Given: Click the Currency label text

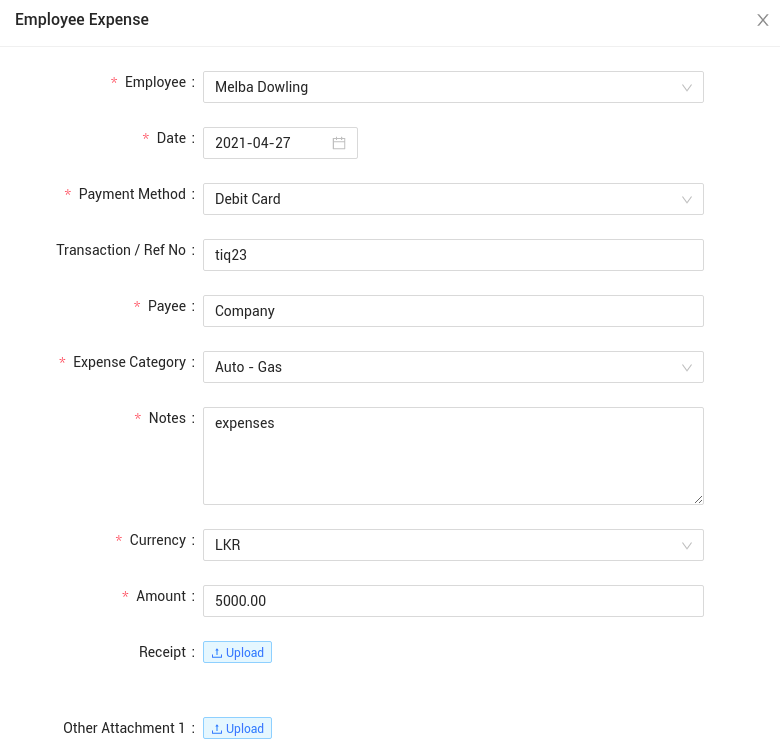Looking at the screenshot, I should (x=158, y=540).
